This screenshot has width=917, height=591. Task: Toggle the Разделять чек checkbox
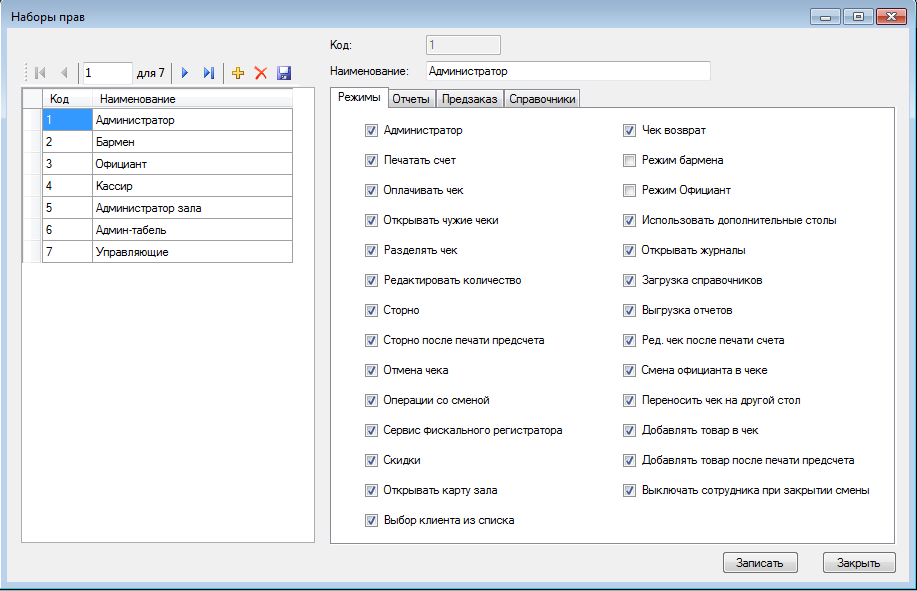371,250
